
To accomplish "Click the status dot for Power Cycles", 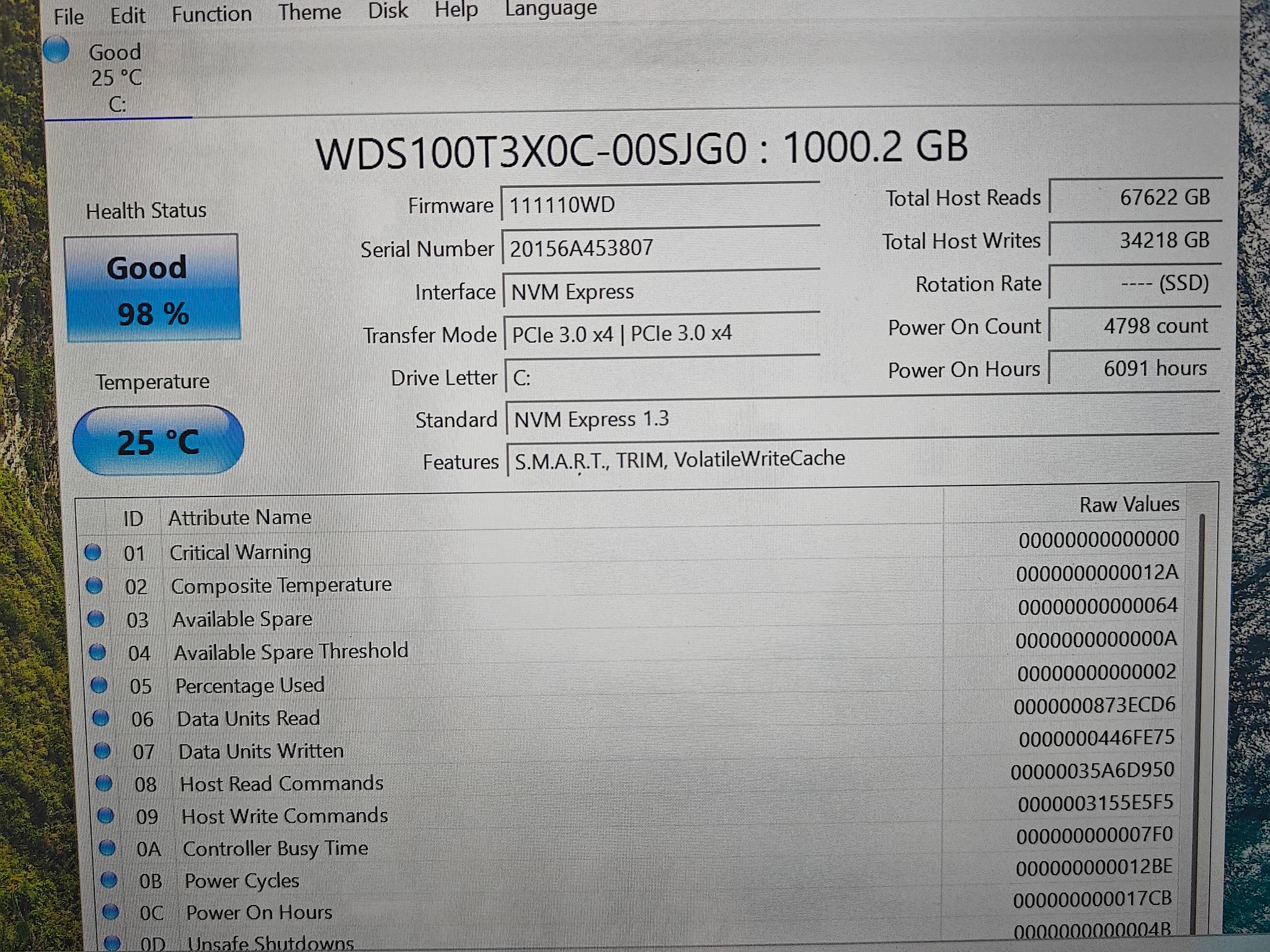I will pos(109,880).
